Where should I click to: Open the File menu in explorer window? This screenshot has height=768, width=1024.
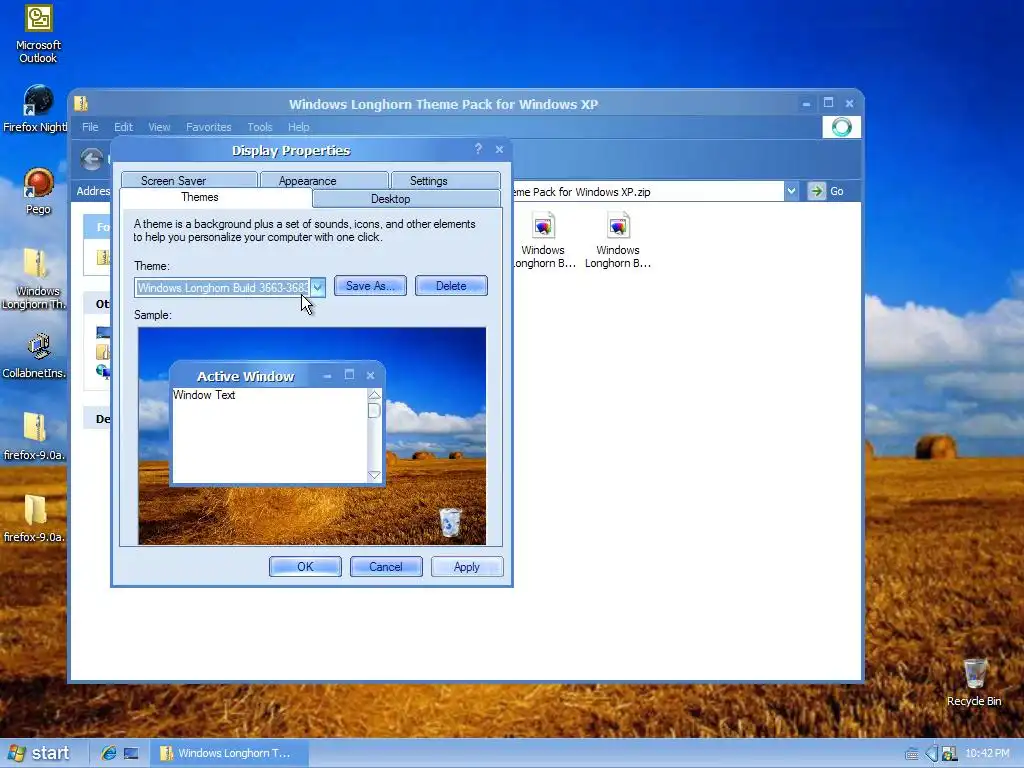(x=90, y=127)
